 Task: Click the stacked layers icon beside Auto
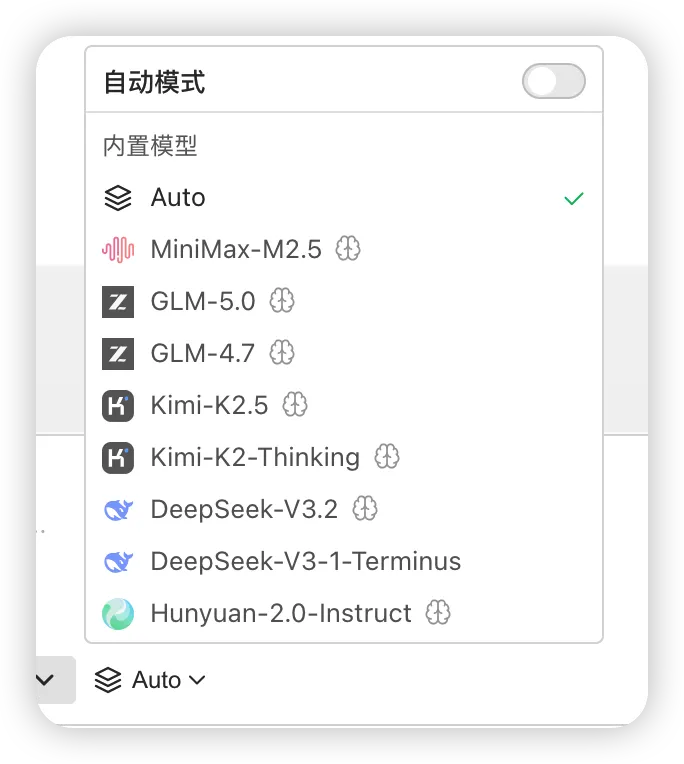[118, 198]
